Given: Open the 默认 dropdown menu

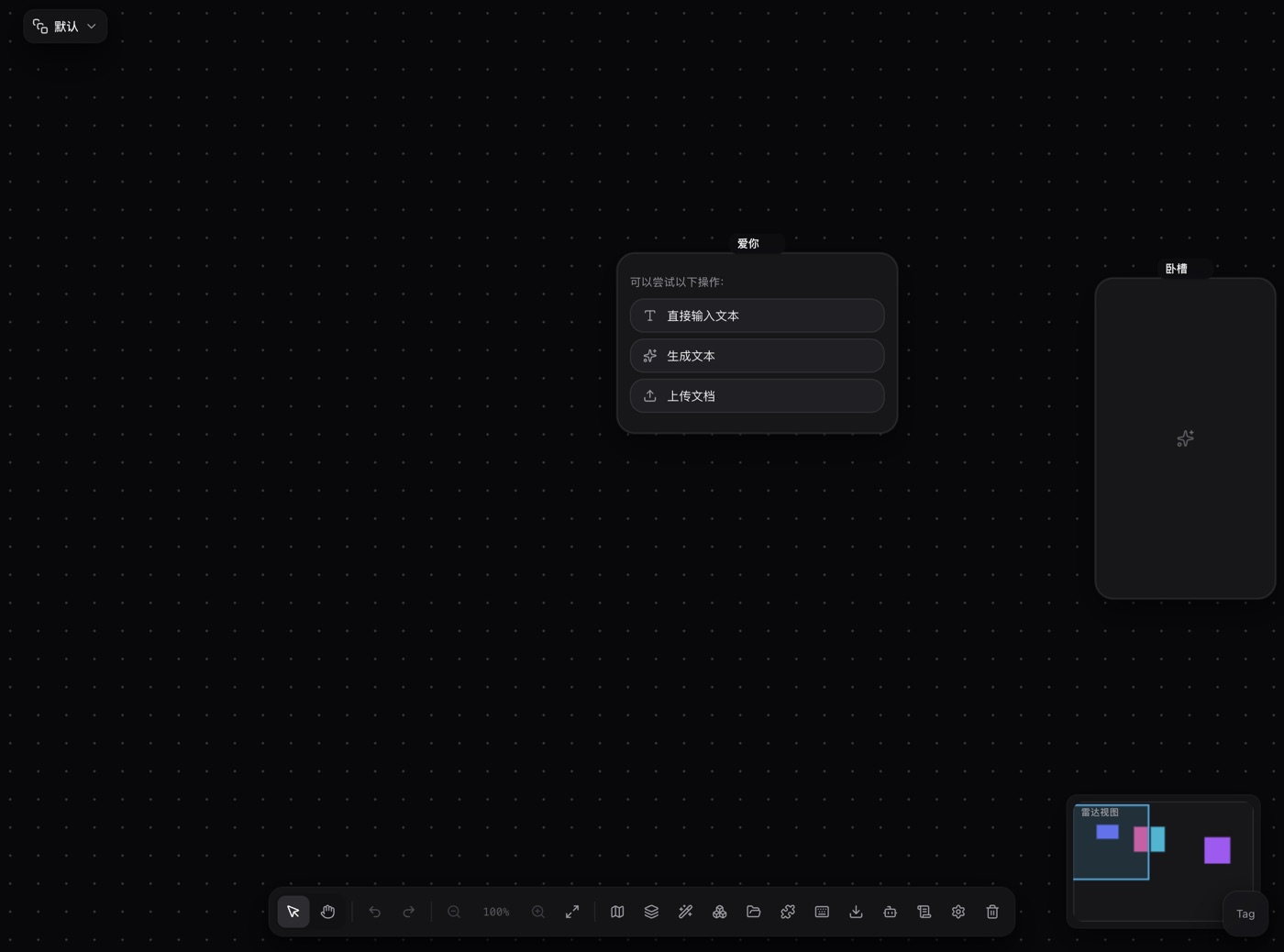Looking at the screenshot, I should 65,27.
